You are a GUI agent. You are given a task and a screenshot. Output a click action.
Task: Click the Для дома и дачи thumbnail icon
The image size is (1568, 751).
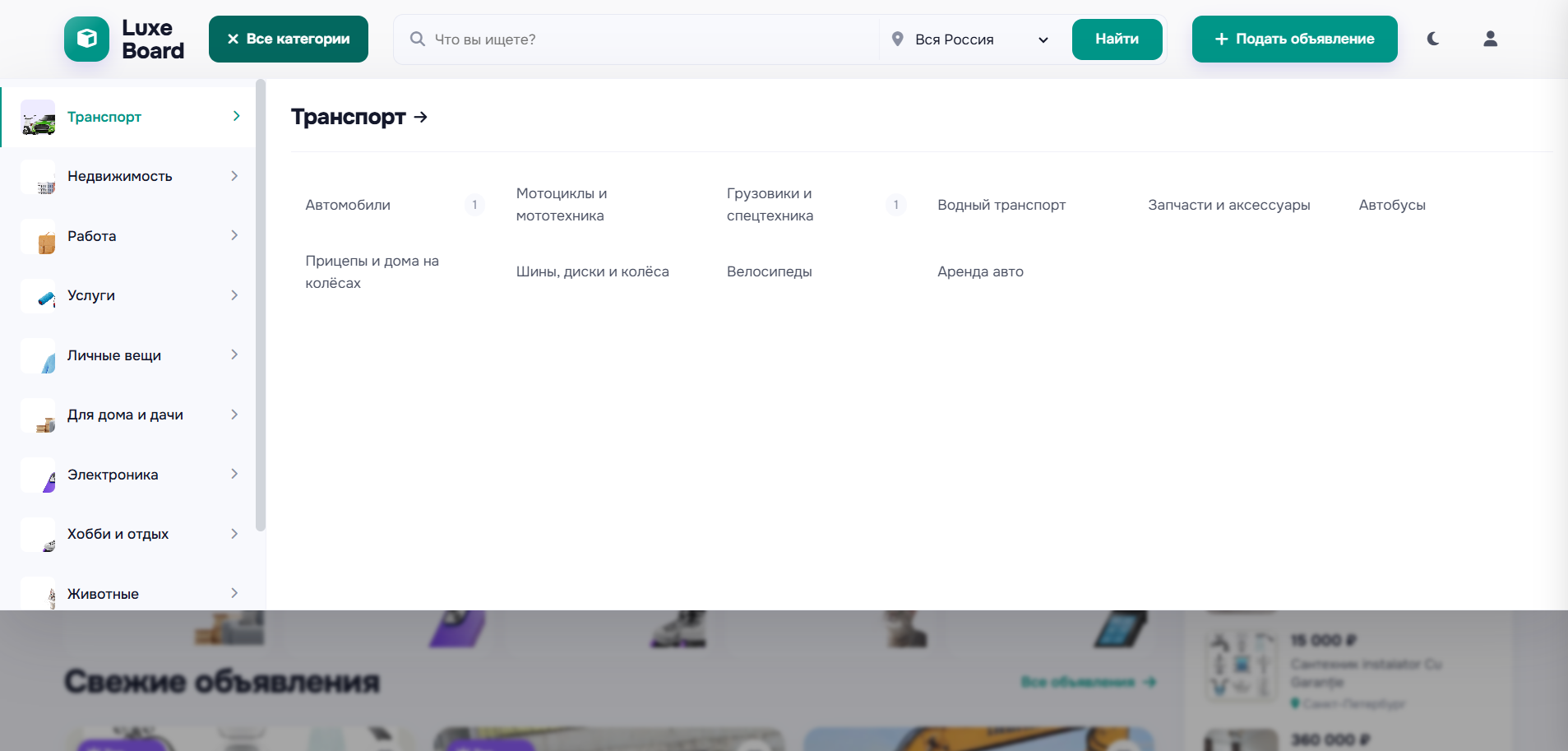pos(38,415)
